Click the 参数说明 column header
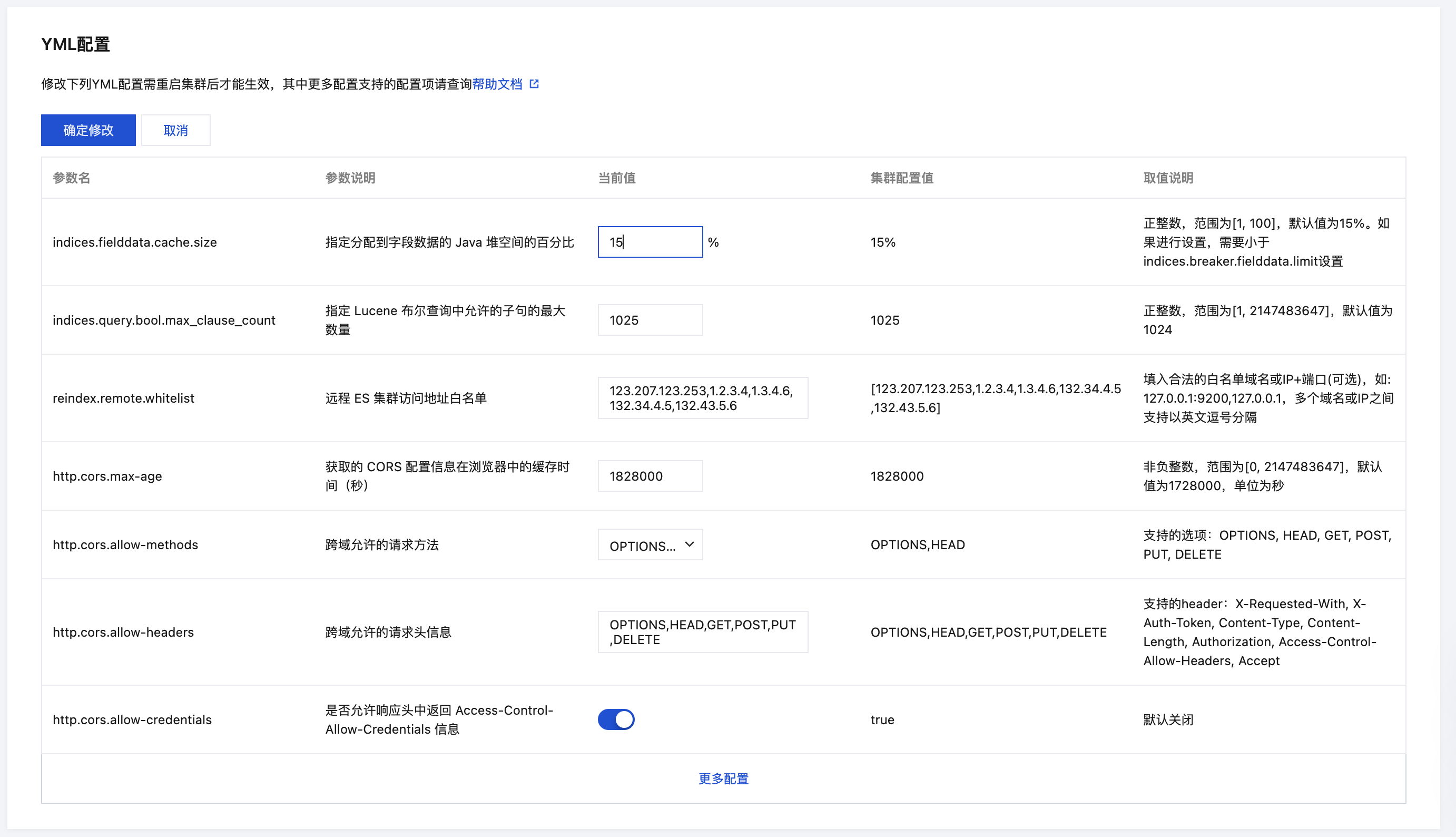The height and width of the screenshot is (837, 1456). (350, 178)
